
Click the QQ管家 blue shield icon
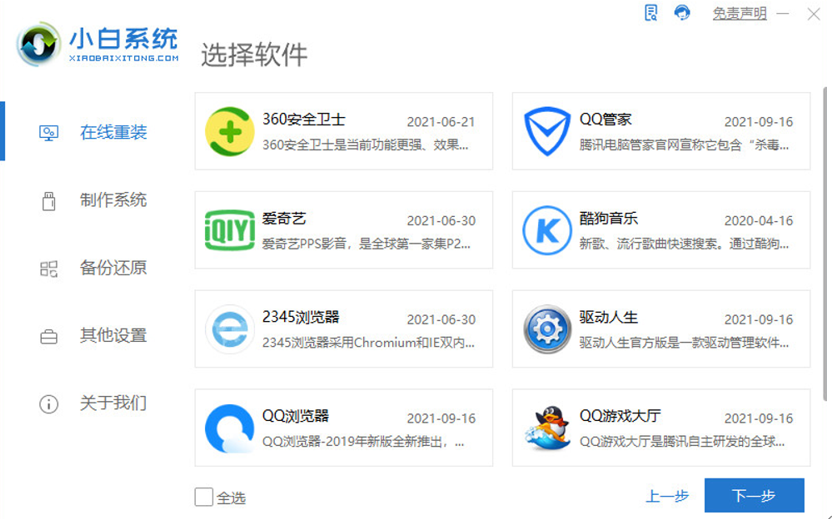pyautogui.click(x=547, y=132)
